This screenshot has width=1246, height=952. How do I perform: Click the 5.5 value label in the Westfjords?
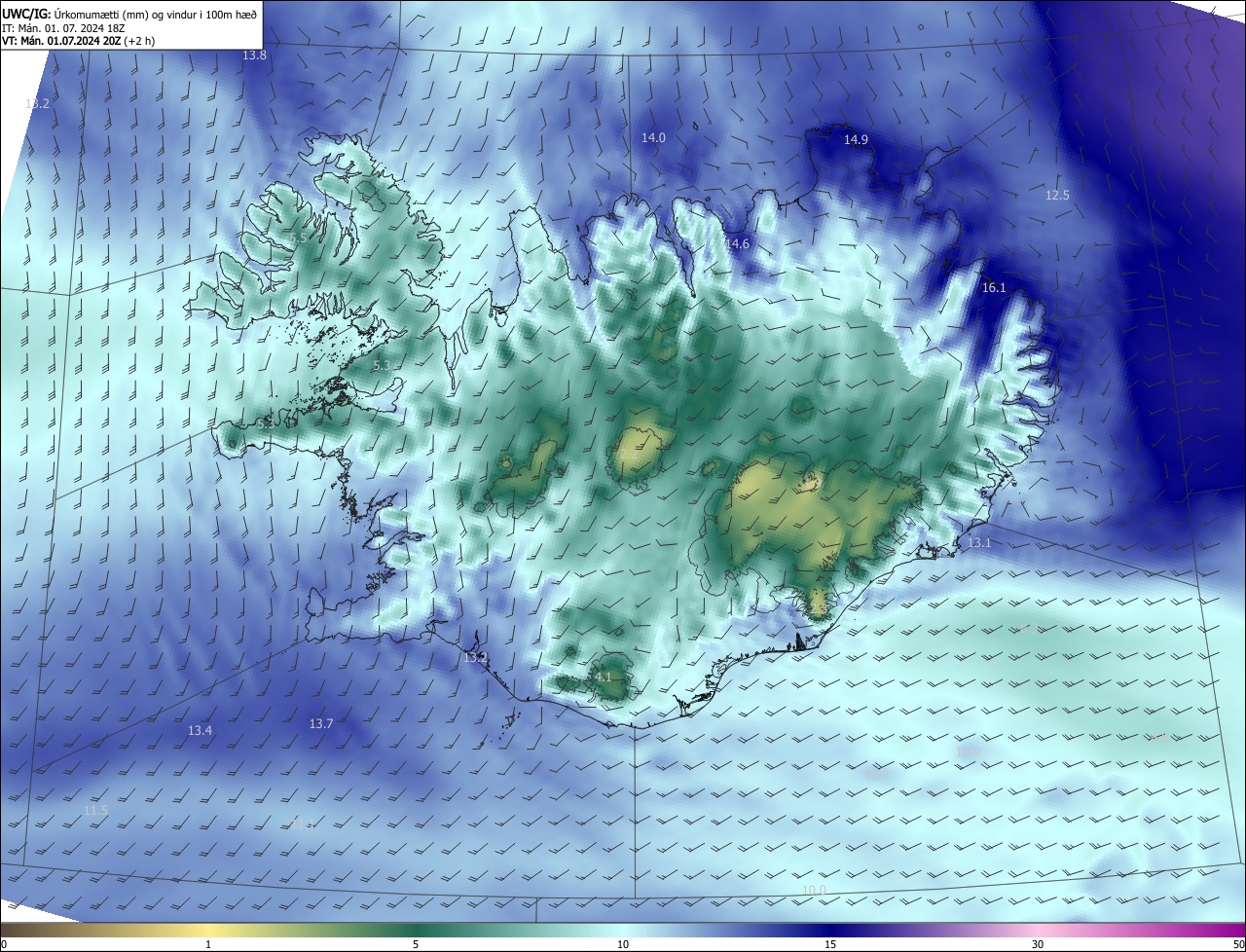pyautogui.click(x=298, y=238)
